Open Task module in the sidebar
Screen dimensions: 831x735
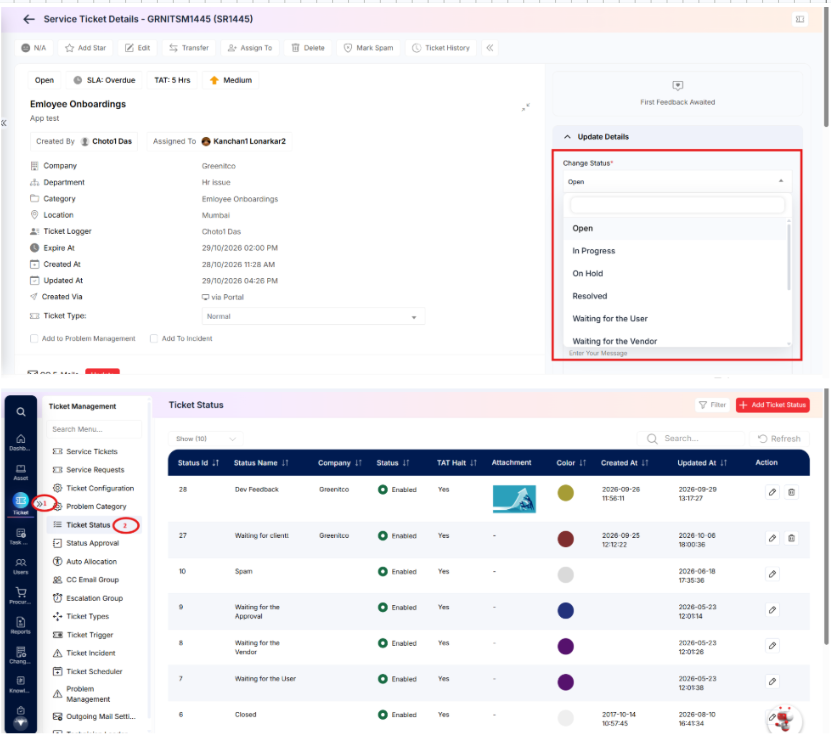tap(20, 536)
